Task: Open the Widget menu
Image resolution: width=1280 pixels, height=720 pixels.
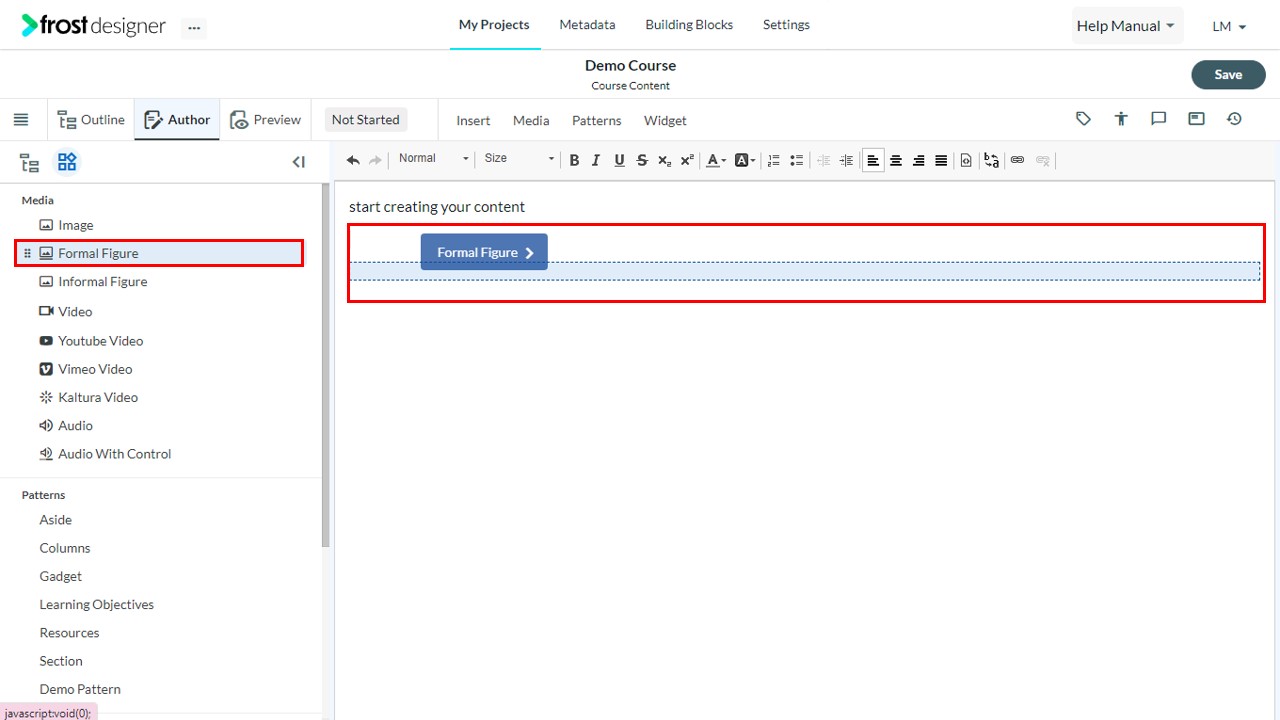Action: (665, 120)
